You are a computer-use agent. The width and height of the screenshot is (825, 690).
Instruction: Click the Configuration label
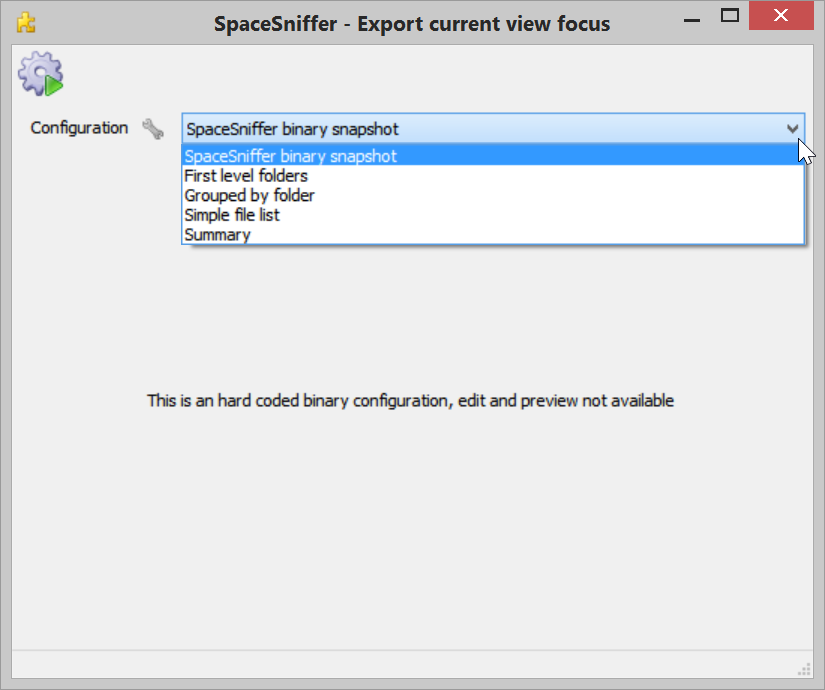pos(79,128)
